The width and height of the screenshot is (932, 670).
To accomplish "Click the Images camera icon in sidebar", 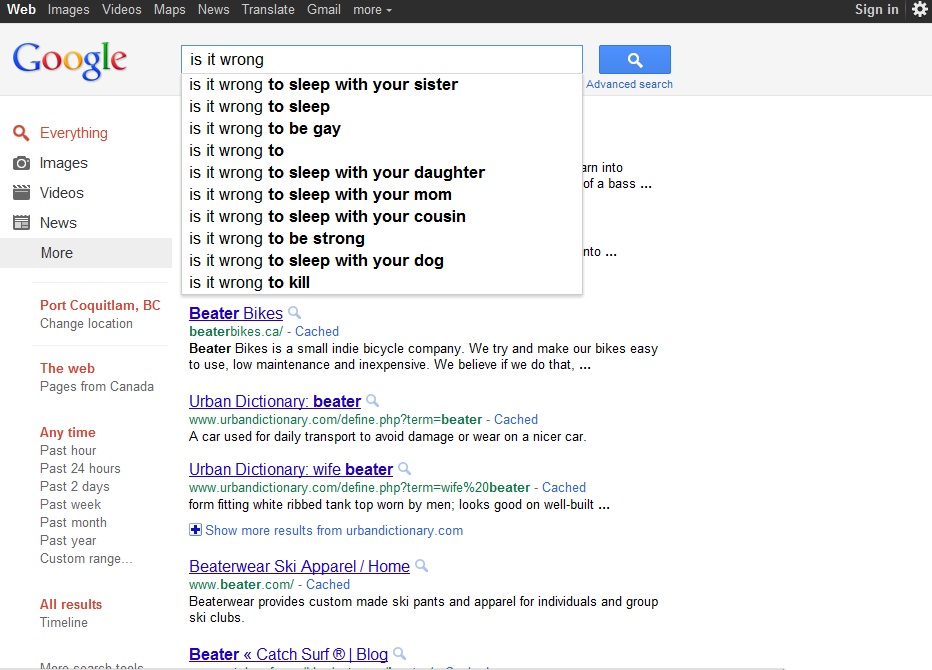I will tap(21, 163).
